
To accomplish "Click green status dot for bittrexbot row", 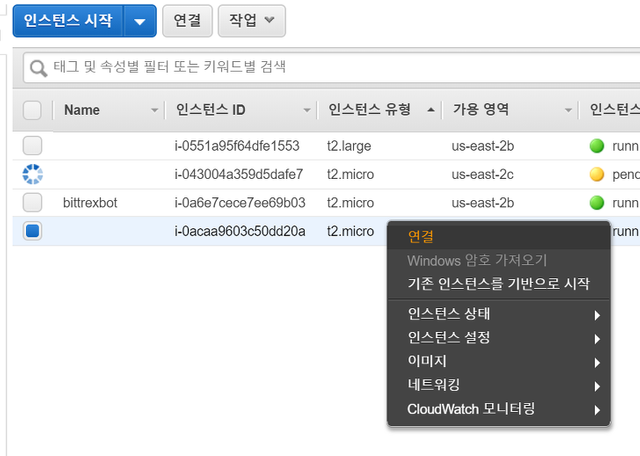I will click(597, 203).
